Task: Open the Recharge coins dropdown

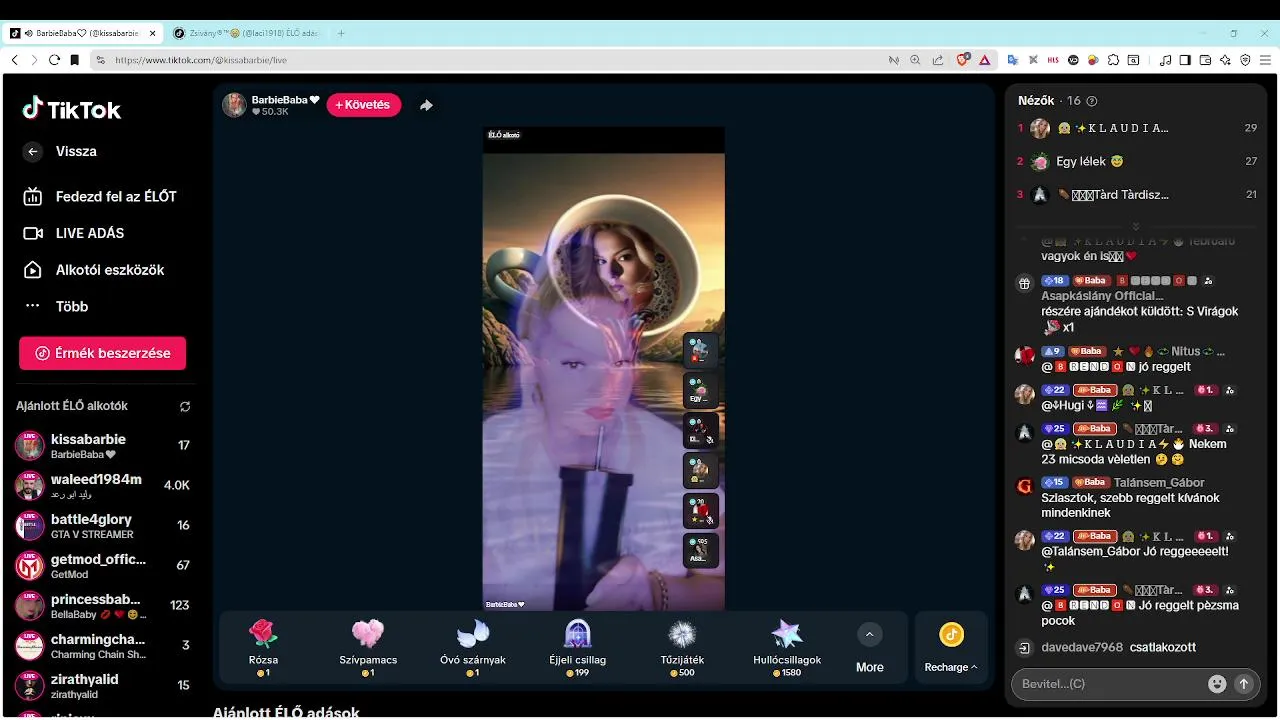Action: pos(951,648)
